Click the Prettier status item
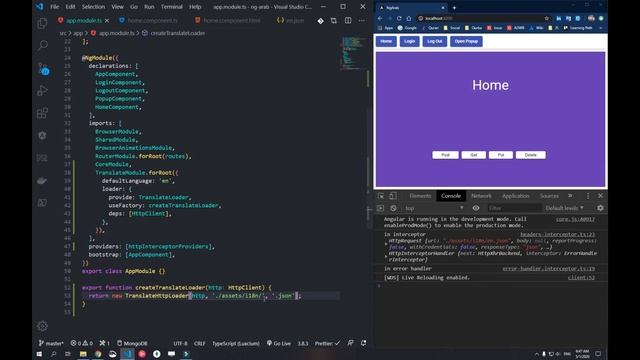640x360 pixels. 327,343
